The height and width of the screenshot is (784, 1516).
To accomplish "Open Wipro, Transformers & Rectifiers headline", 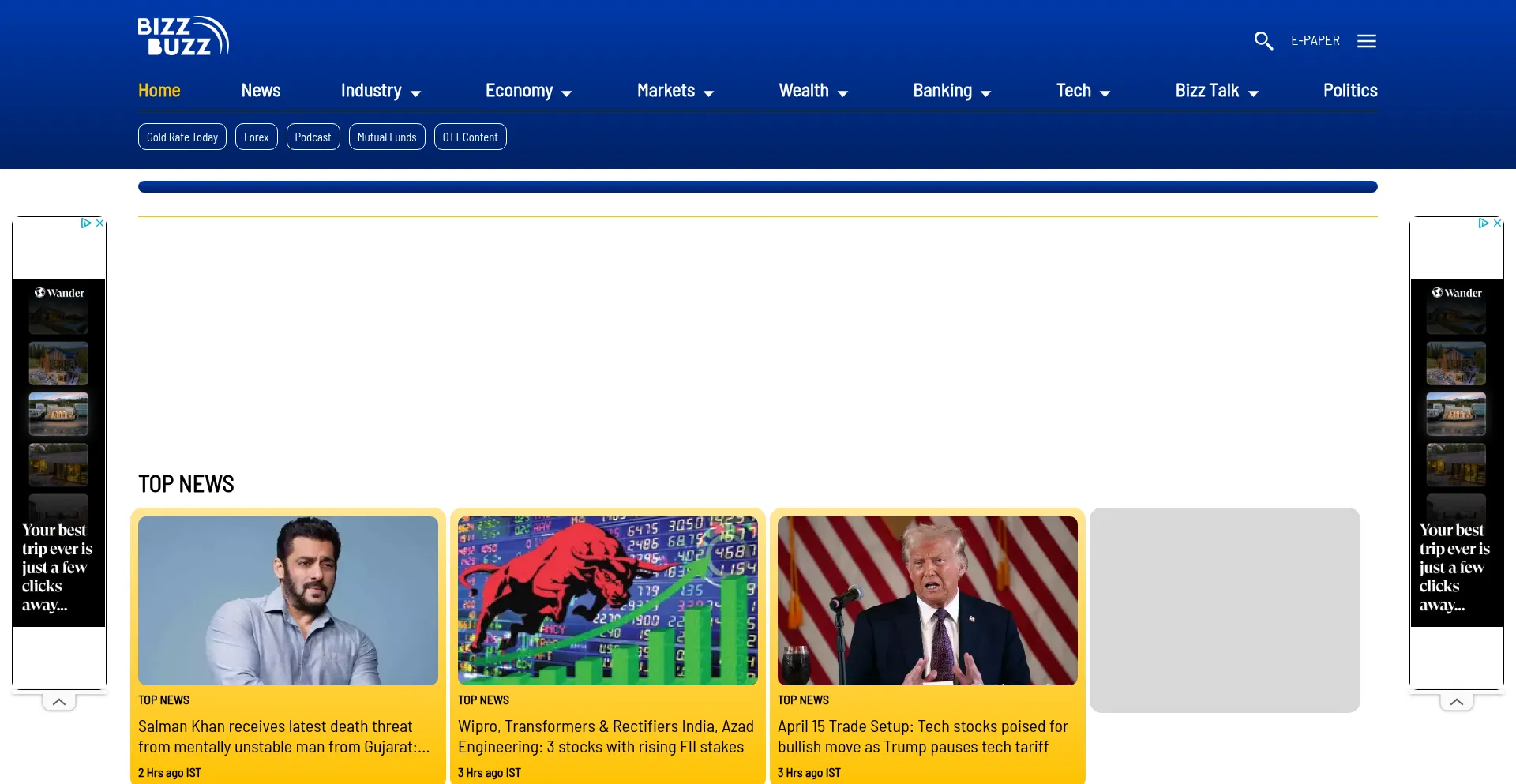I will (x=606, y=737).
